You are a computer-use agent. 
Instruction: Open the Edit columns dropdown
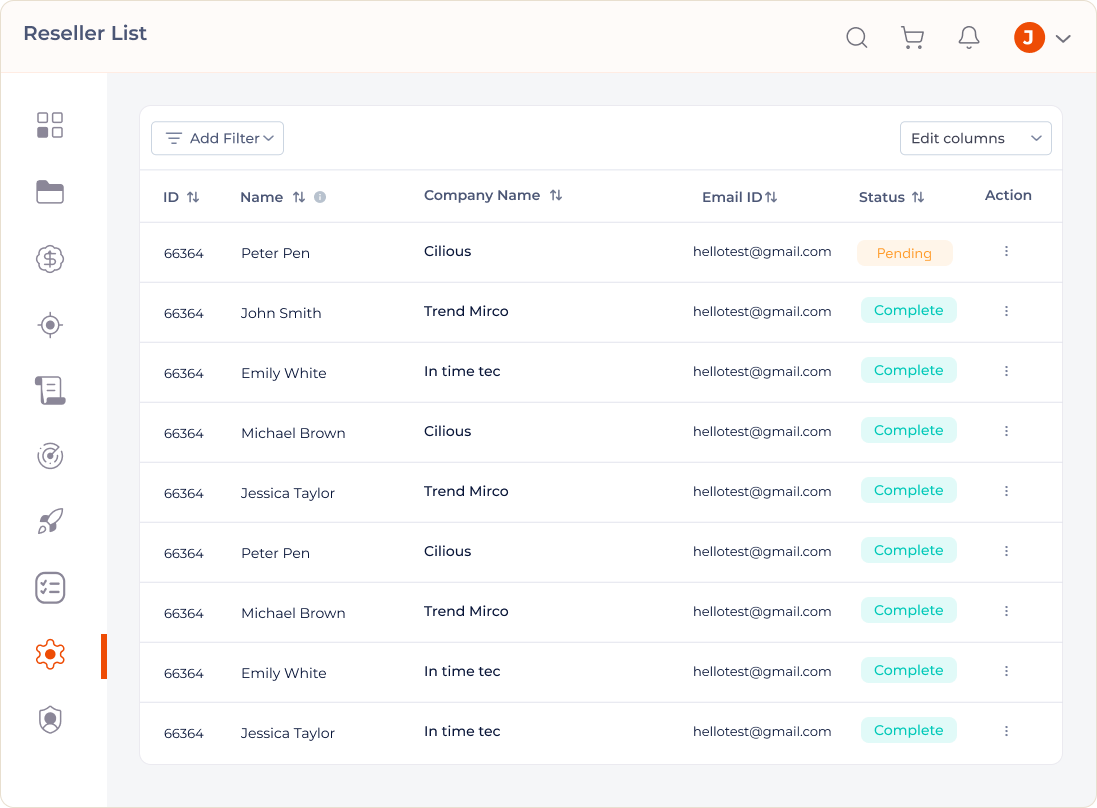[x=975, y=139]
